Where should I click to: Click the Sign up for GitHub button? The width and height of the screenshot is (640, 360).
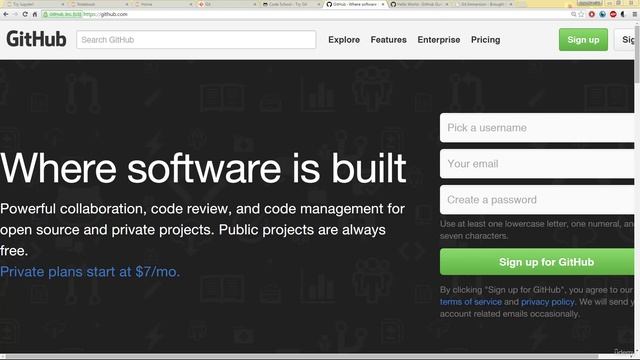[x=537, y=262]
